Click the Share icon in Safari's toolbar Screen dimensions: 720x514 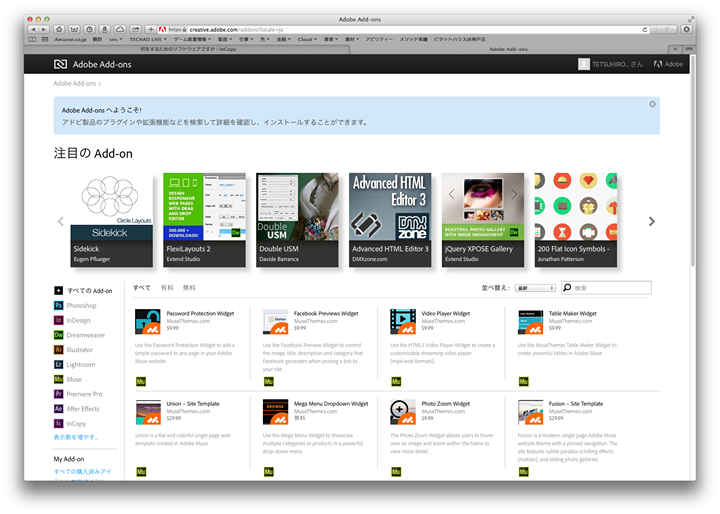click(x=135, y=29)
